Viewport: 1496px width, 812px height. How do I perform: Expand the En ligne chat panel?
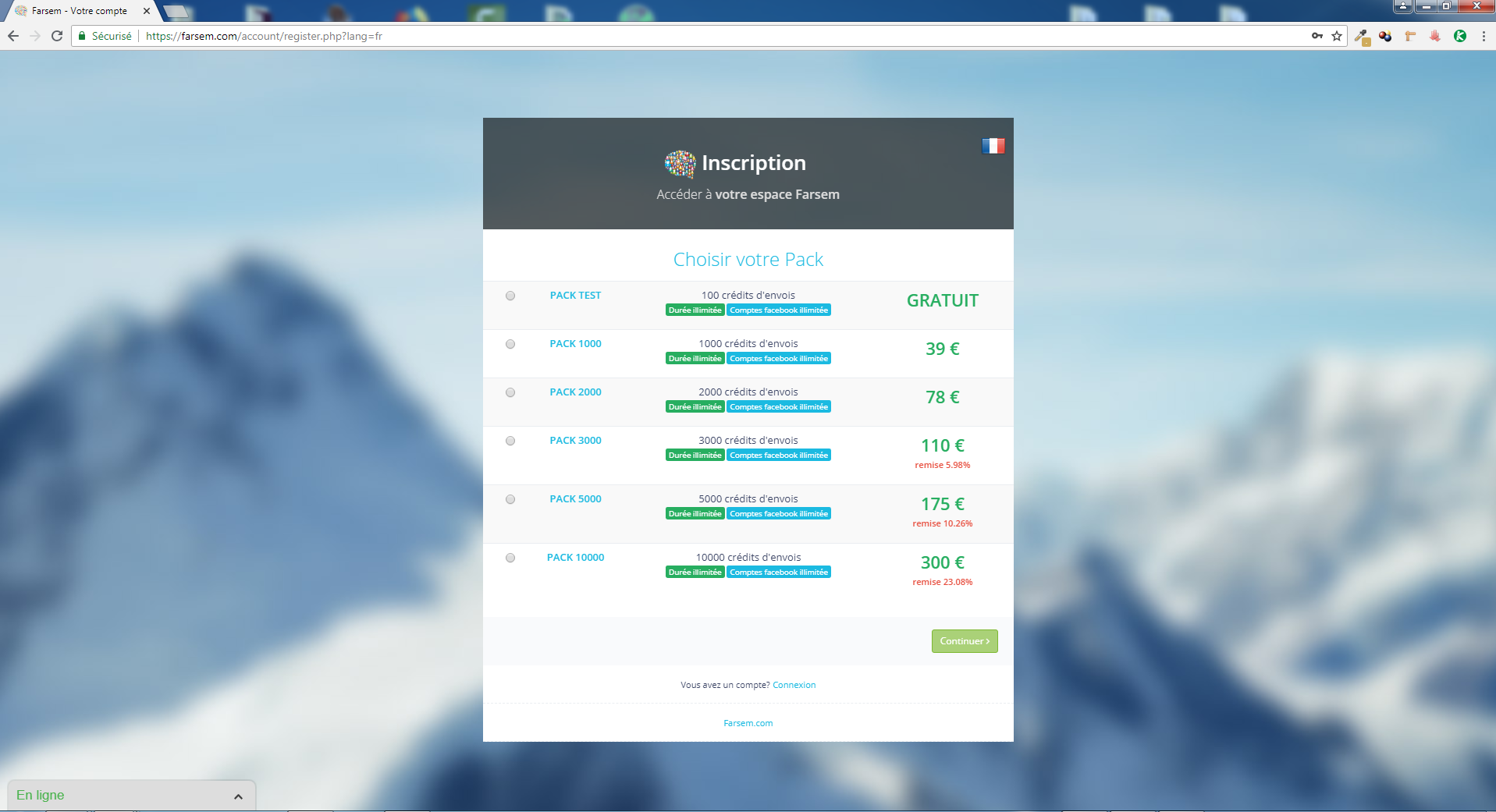coord(238,796)
